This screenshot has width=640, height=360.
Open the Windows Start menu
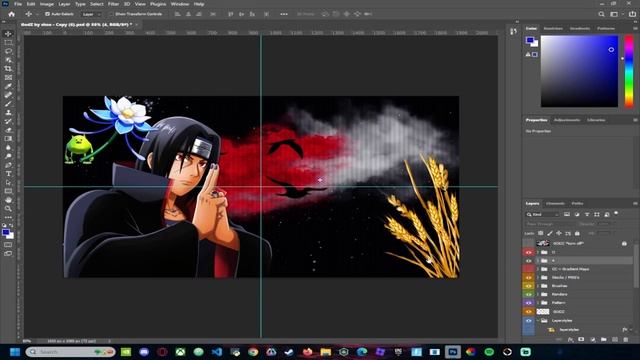[15, 351]
